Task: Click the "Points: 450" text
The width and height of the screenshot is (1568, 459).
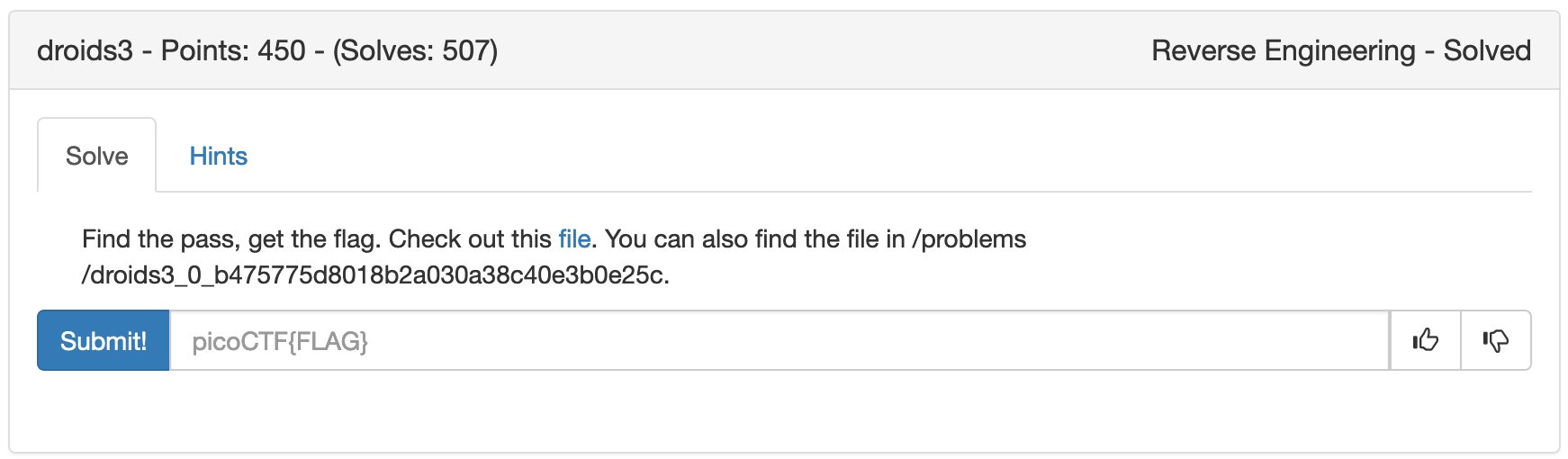Action: pyautogui.click(x=233, y=51)
